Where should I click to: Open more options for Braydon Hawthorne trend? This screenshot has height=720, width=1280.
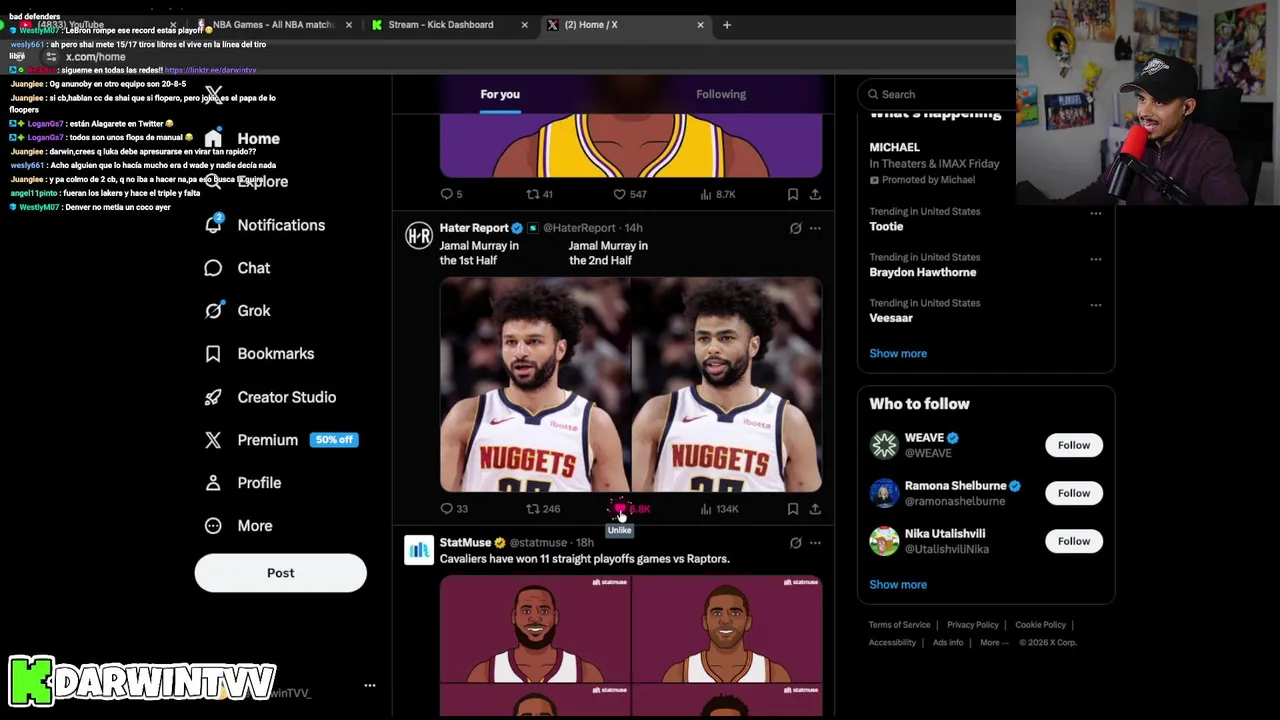[1096, 259]
